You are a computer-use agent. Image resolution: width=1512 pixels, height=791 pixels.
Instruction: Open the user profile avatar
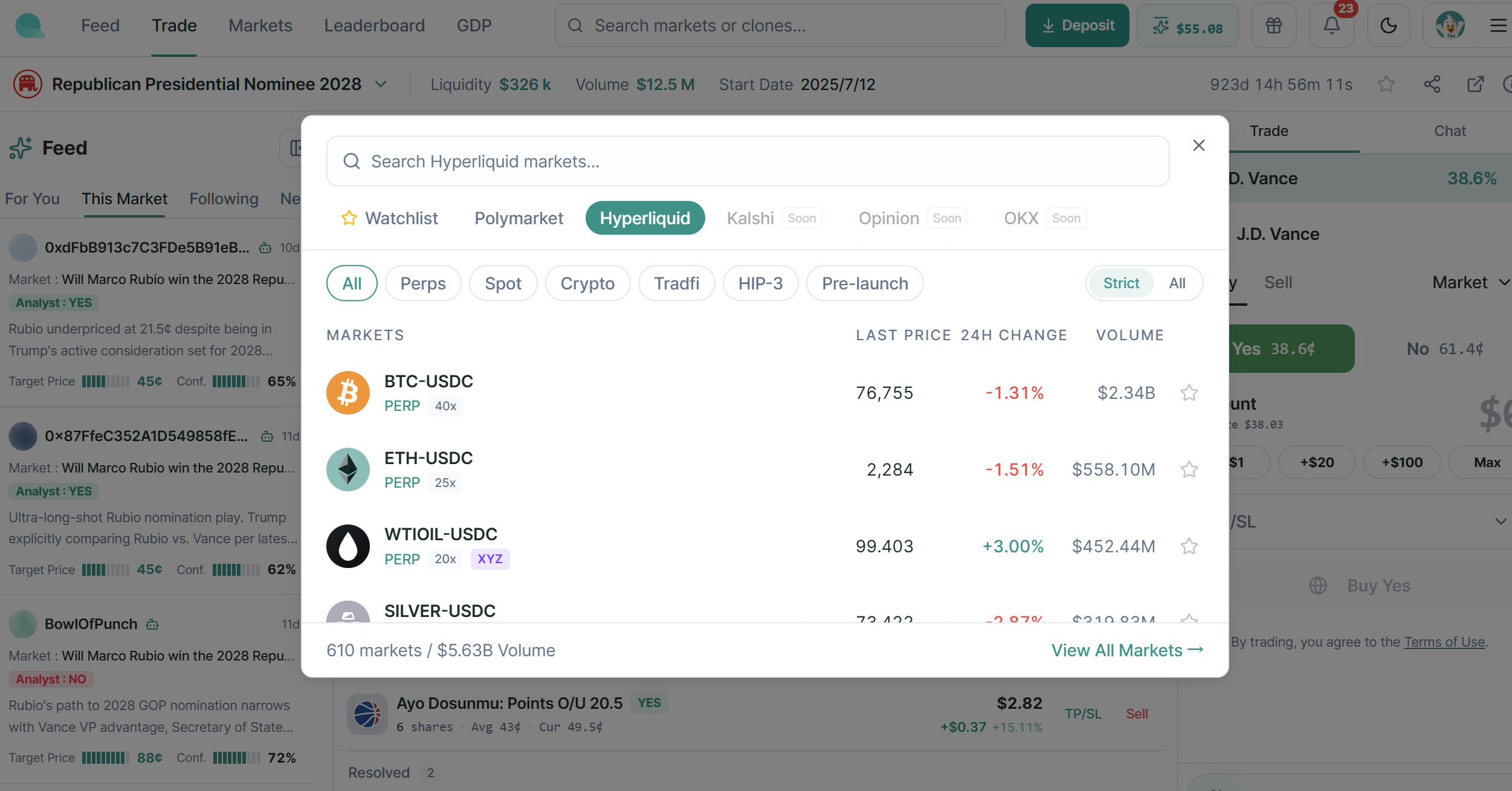1450,25
